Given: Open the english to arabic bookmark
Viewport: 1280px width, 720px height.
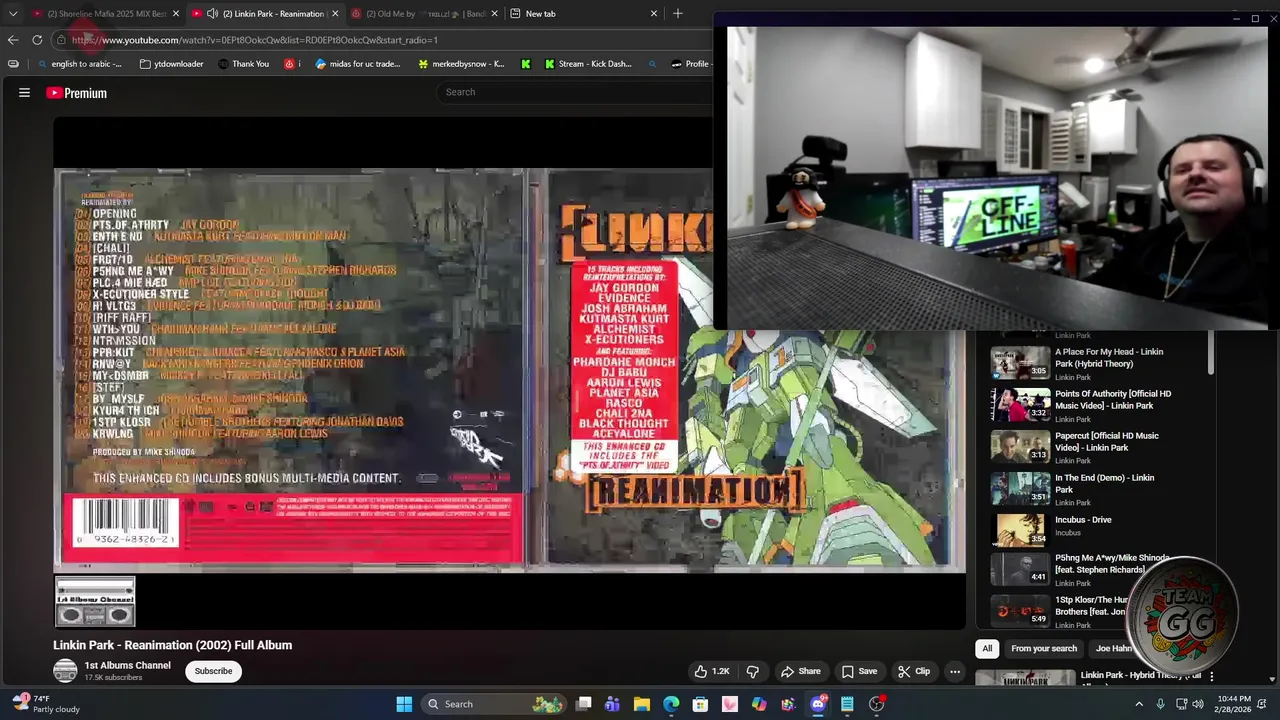Looking at the screenshot, I should pos(80,64).
